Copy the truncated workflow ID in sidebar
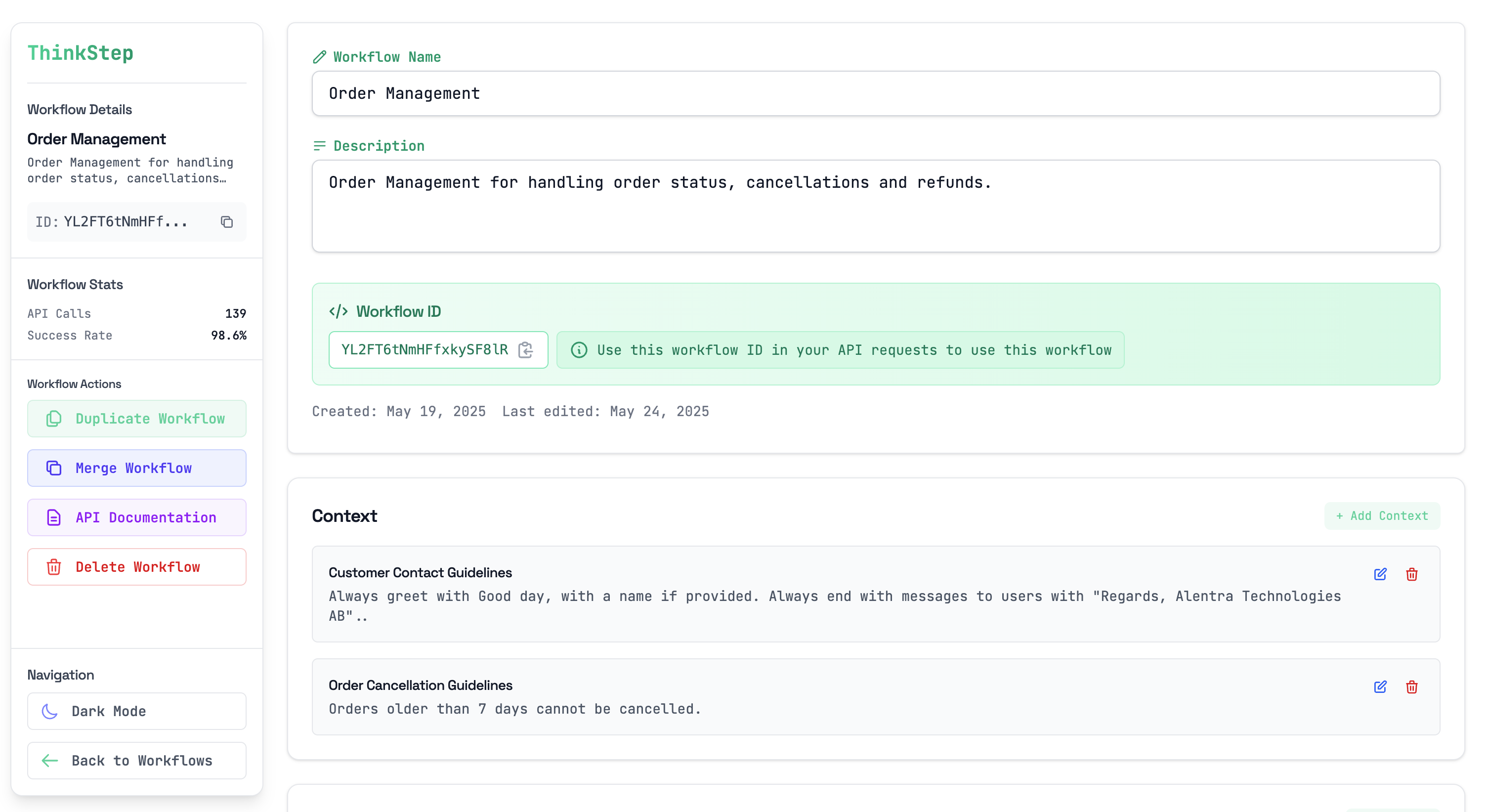 pos(226,222)
